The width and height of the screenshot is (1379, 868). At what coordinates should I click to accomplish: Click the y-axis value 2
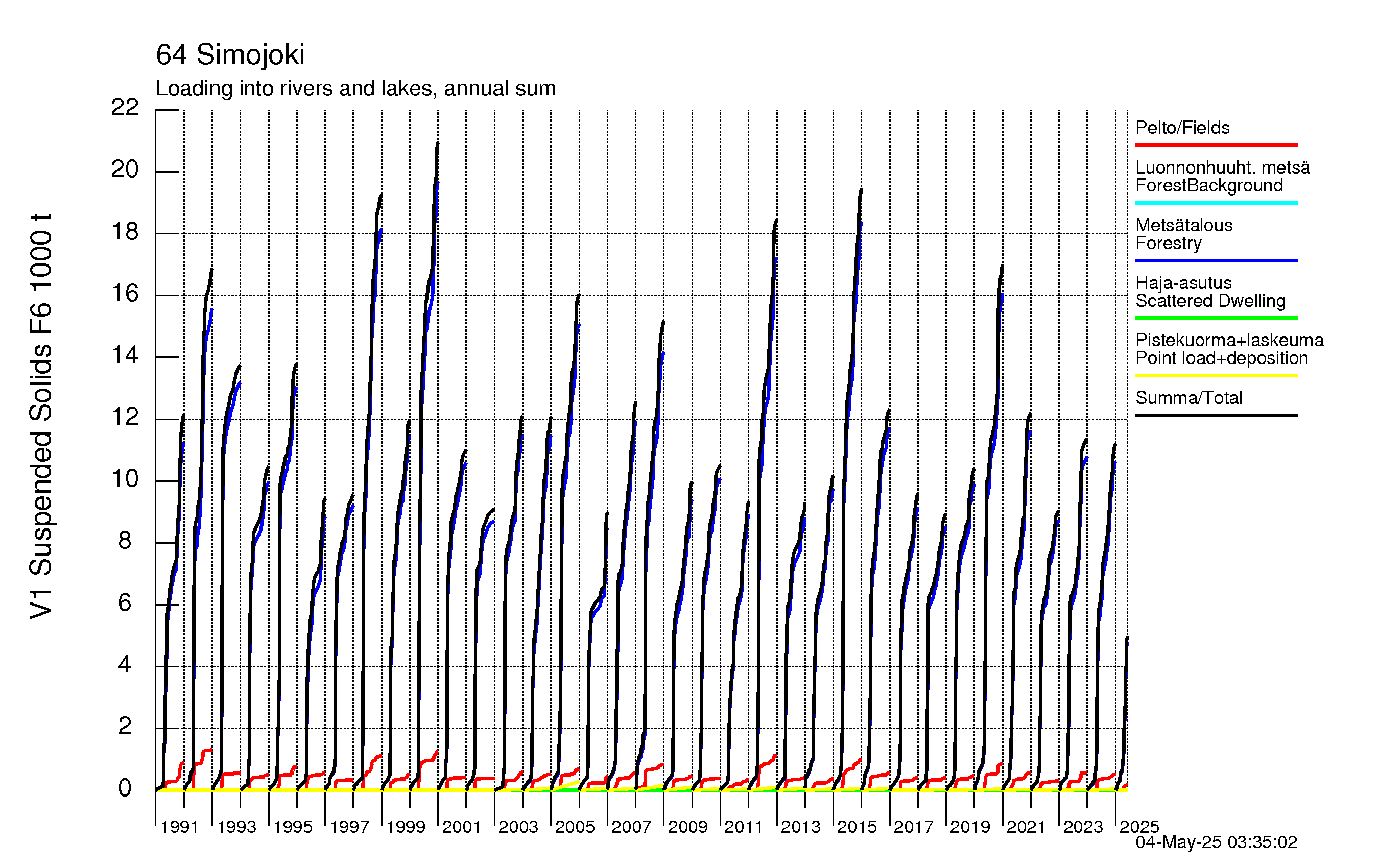(x=125, y=726)
